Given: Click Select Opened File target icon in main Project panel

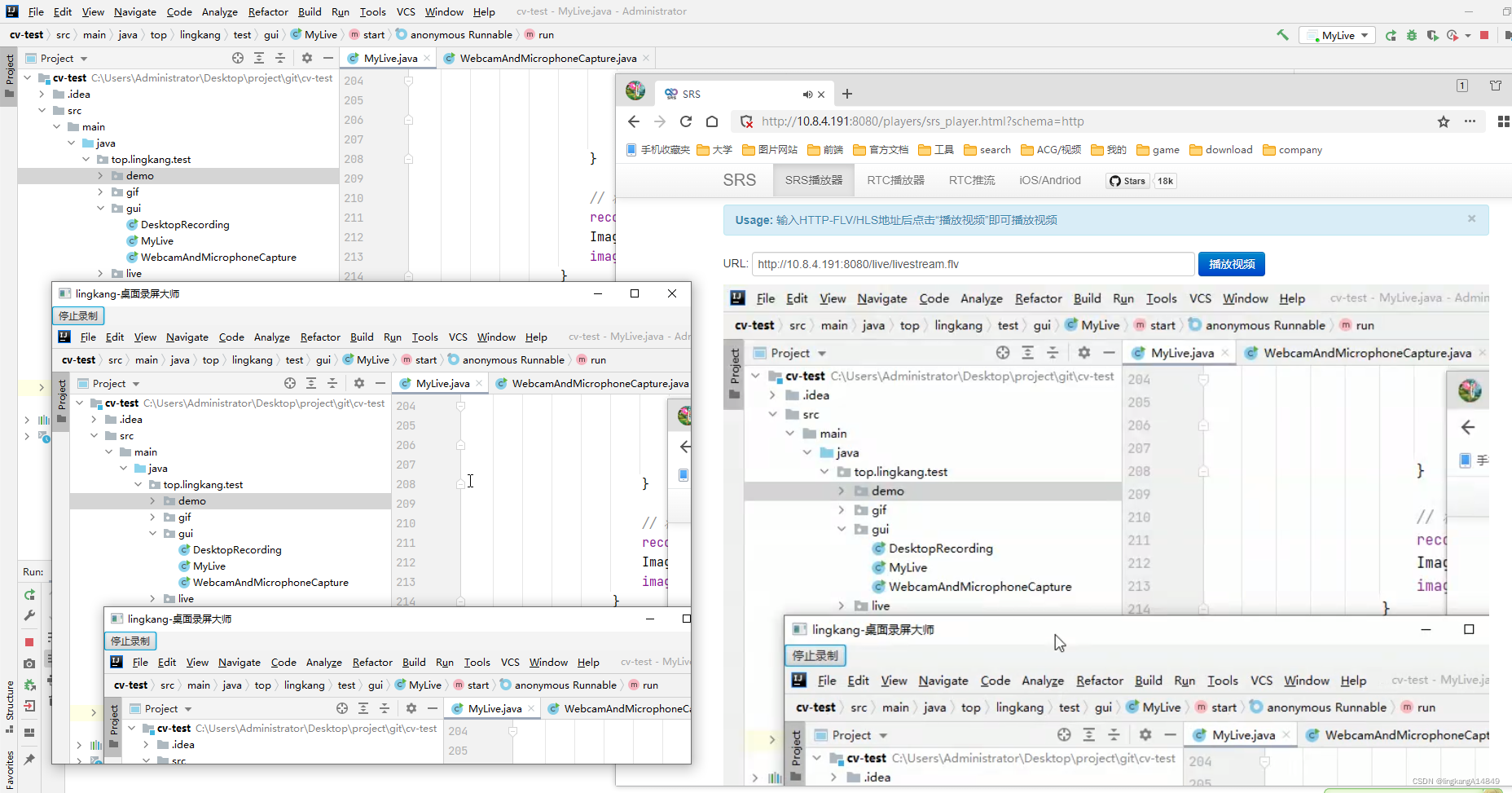Looking at the screenshot, I should [x=238, y=58].
